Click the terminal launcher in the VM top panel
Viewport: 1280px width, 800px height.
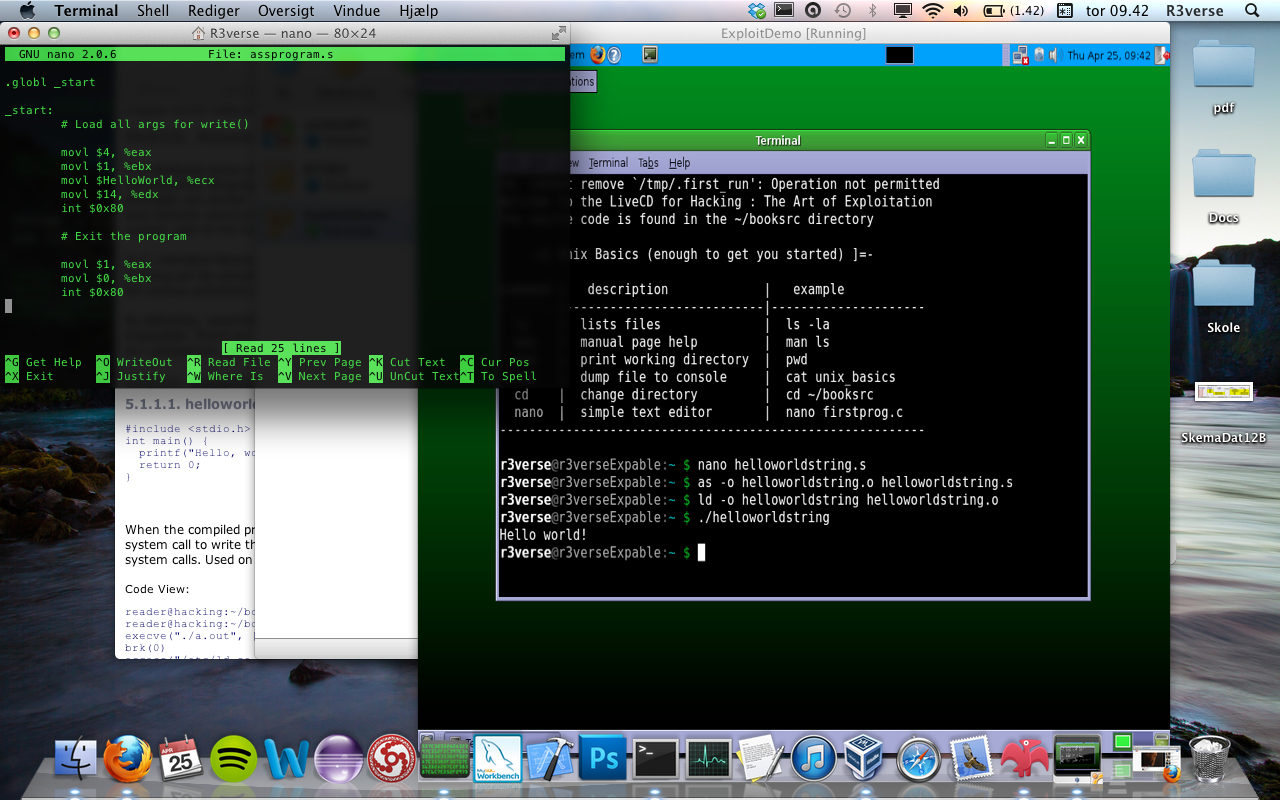pos(650,55)
